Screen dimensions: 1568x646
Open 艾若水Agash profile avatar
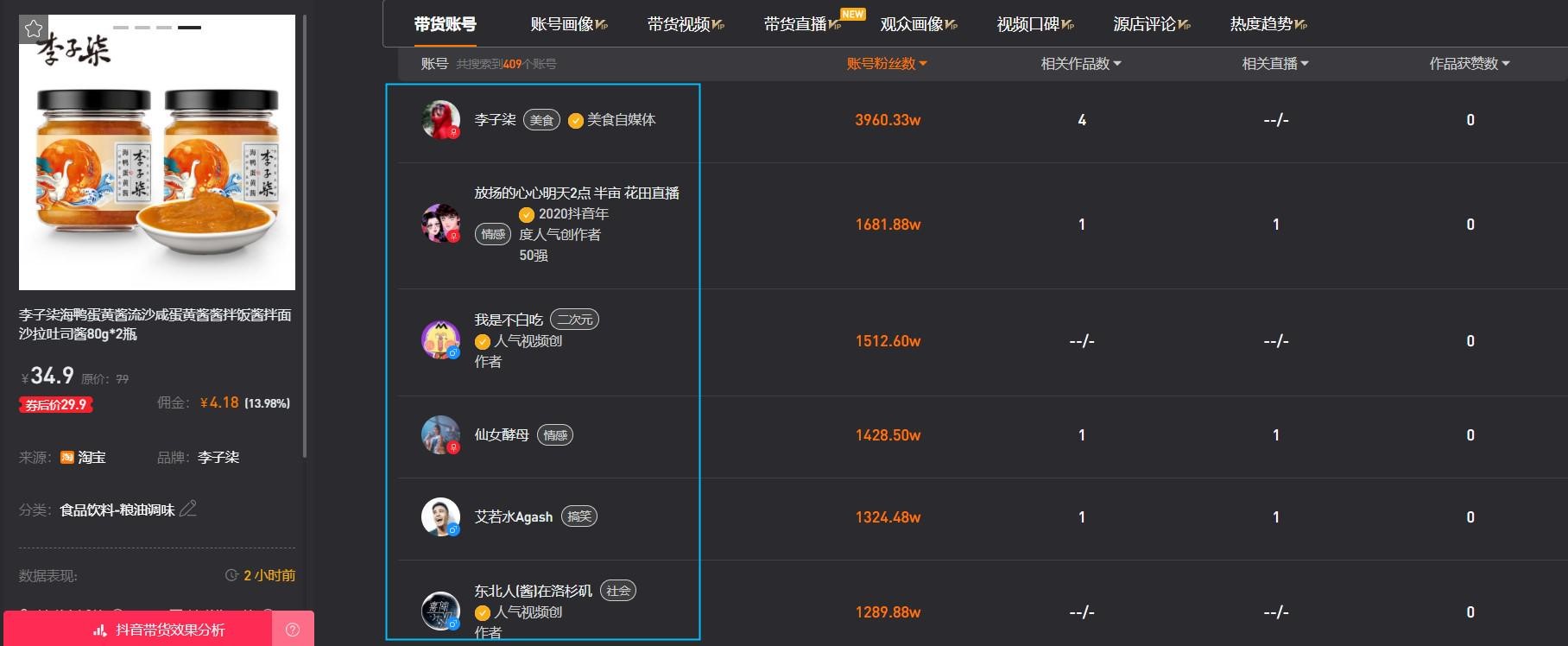pyautogui.click(x=440, y=516)
